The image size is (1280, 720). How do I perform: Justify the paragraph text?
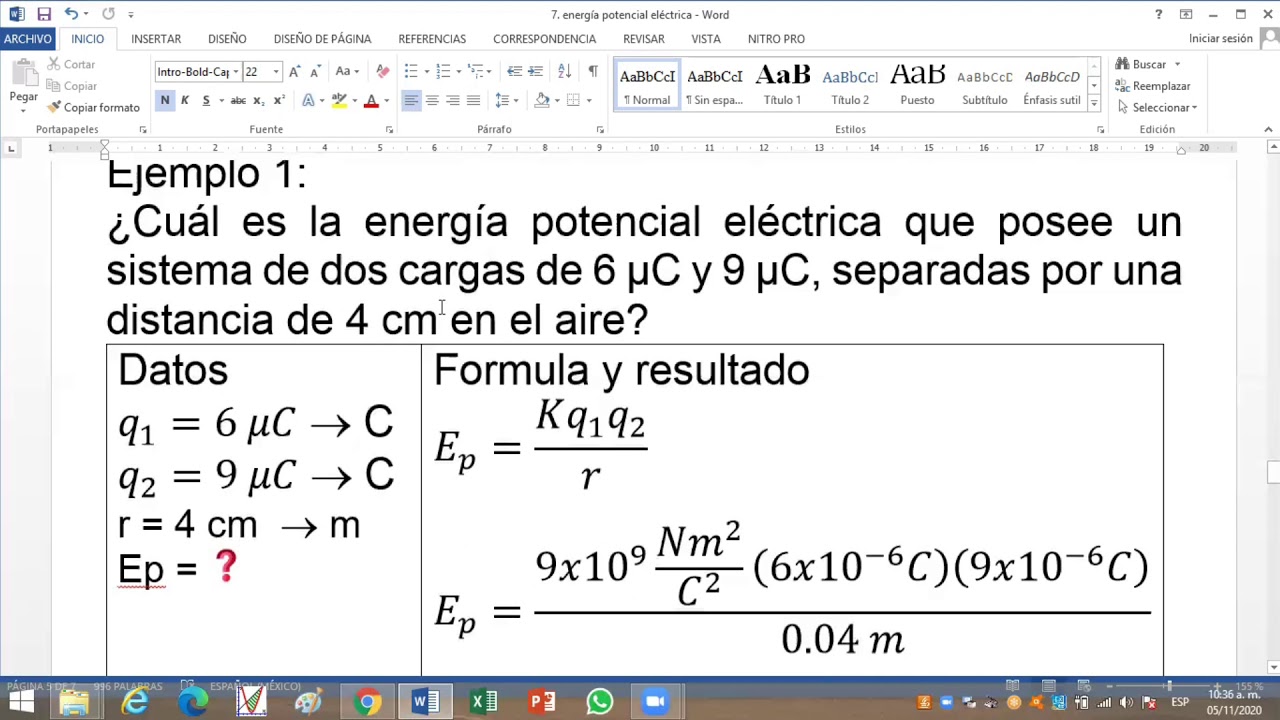(474, 100)
